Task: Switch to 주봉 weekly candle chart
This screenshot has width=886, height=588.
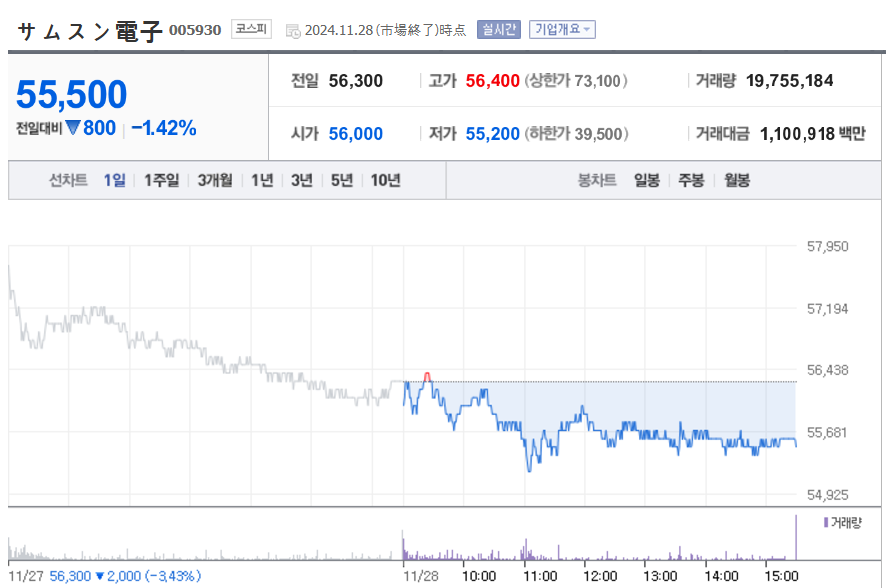Action: tap(691, 180)
